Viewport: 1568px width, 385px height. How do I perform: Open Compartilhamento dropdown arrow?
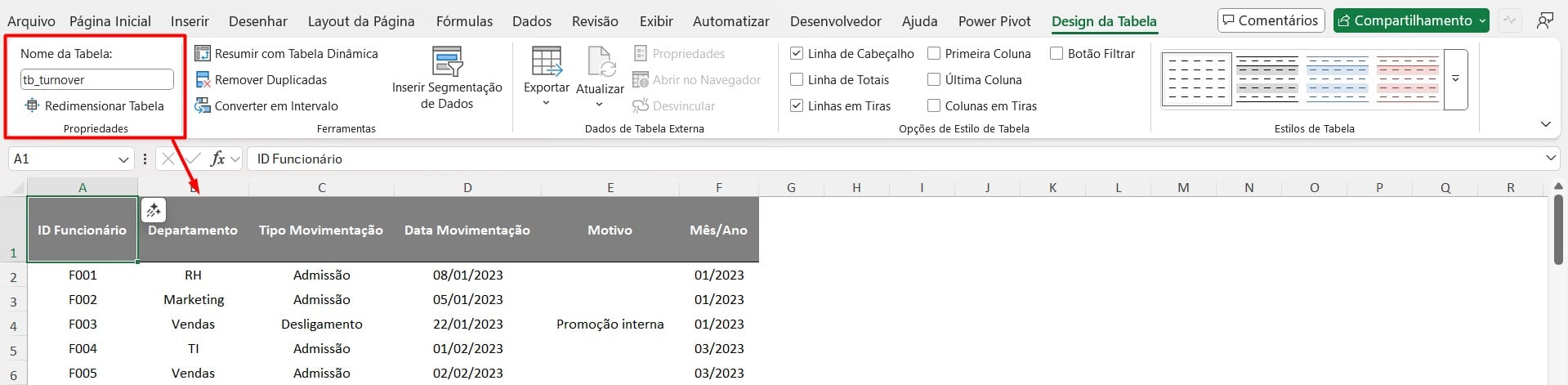pyautogui.click(x=1481, y=21)
